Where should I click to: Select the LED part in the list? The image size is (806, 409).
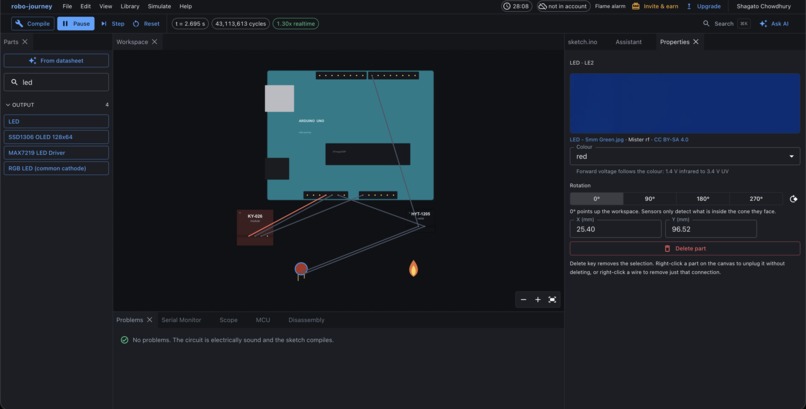pyautogui.click(x=56, y=122)
